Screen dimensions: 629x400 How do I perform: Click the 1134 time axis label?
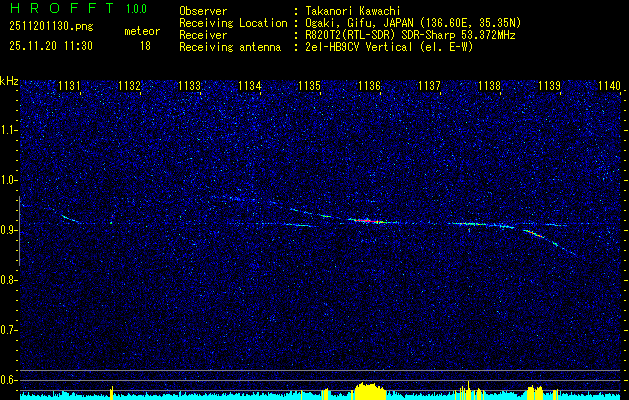click(x=250, y=85)
